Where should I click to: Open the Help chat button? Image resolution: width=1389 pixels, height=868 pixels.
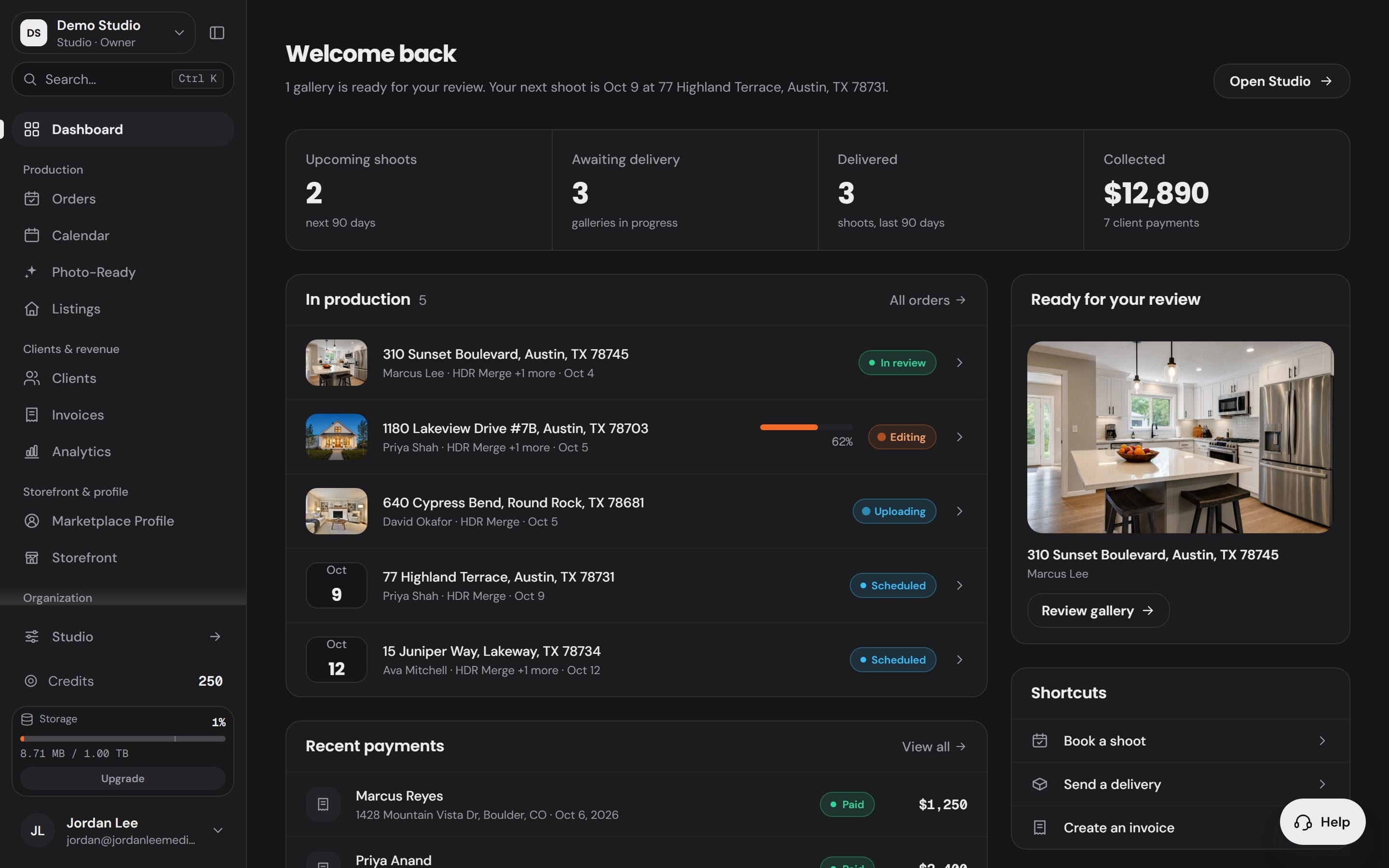1322,822
